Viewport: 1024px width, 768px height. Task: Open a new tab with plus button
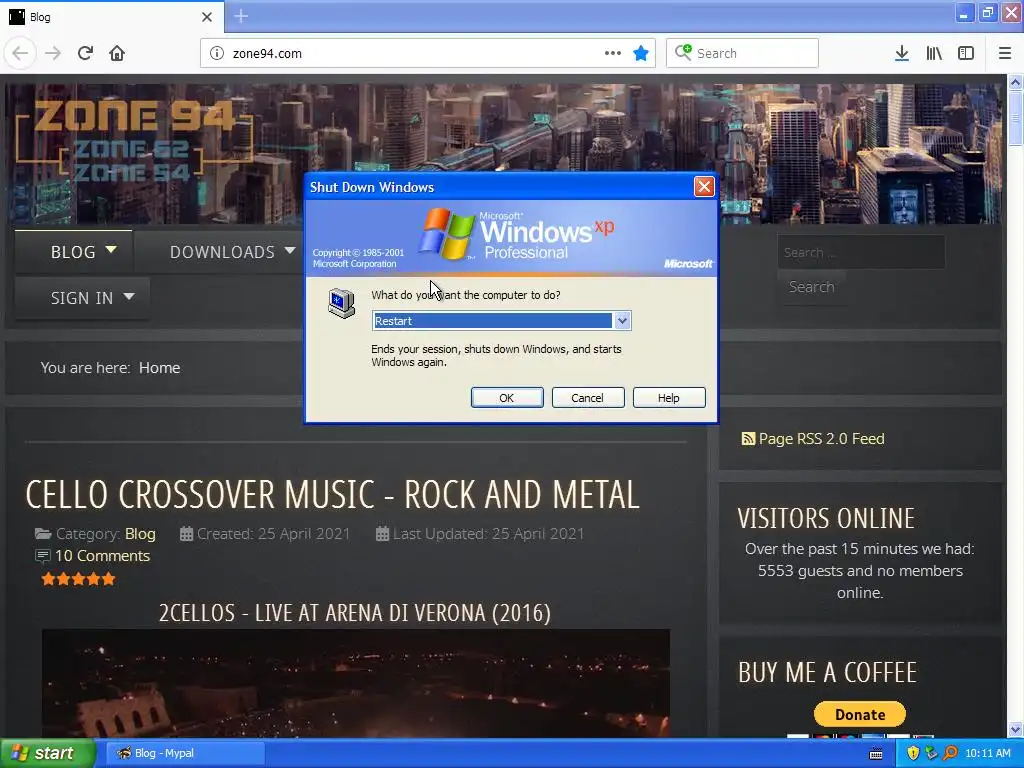pyautogui.click(x=241, y=16)
